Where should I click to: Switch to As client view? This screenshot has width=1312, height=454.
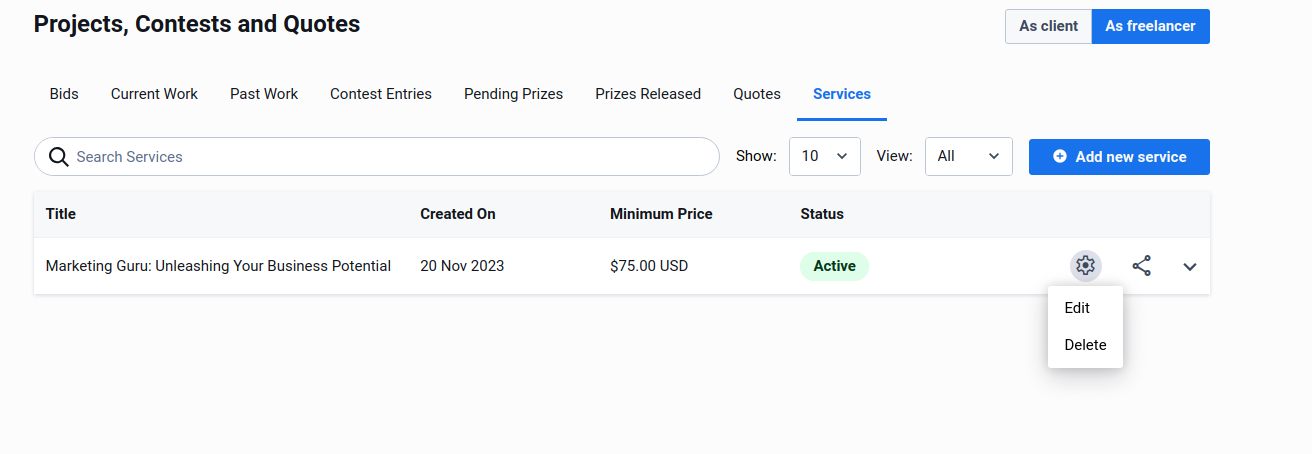tap(1048, 27)
